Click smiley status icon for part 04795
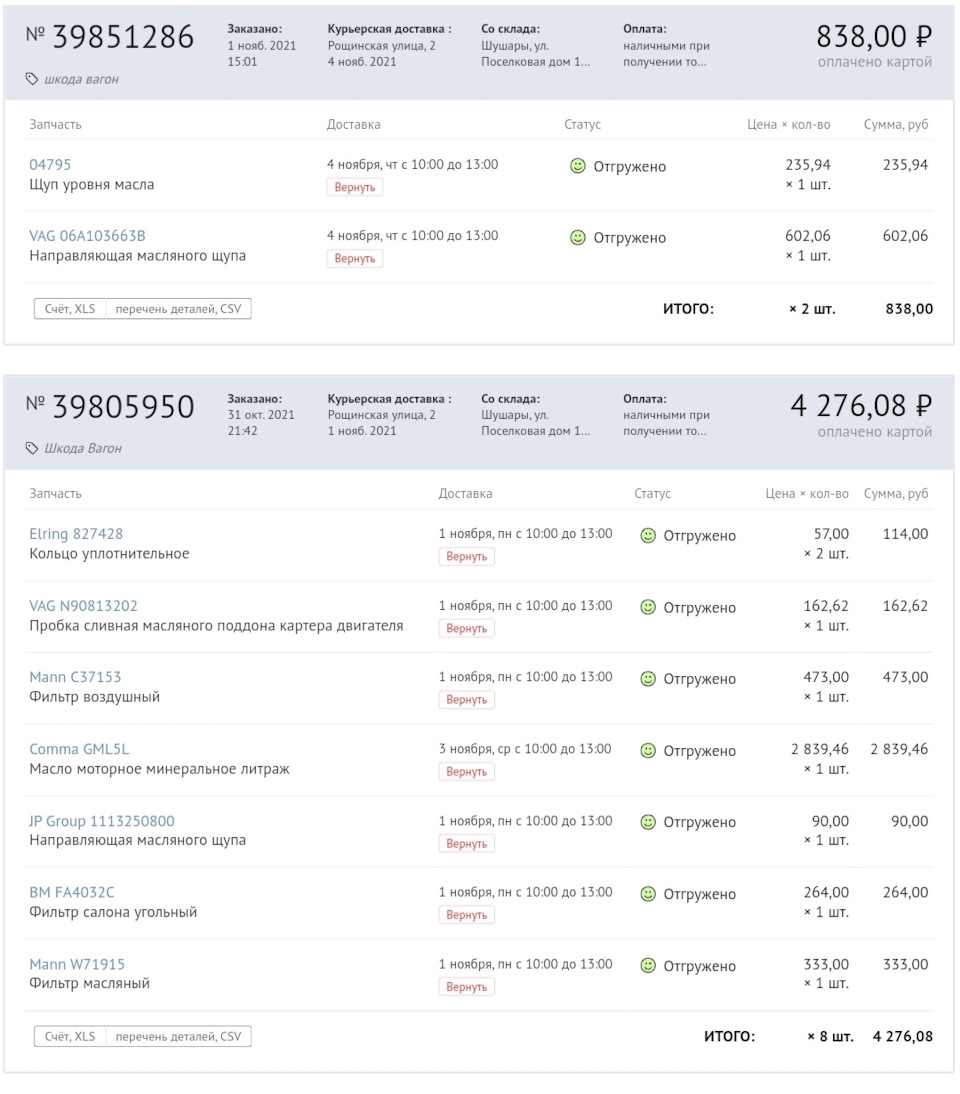 point(577,166)
